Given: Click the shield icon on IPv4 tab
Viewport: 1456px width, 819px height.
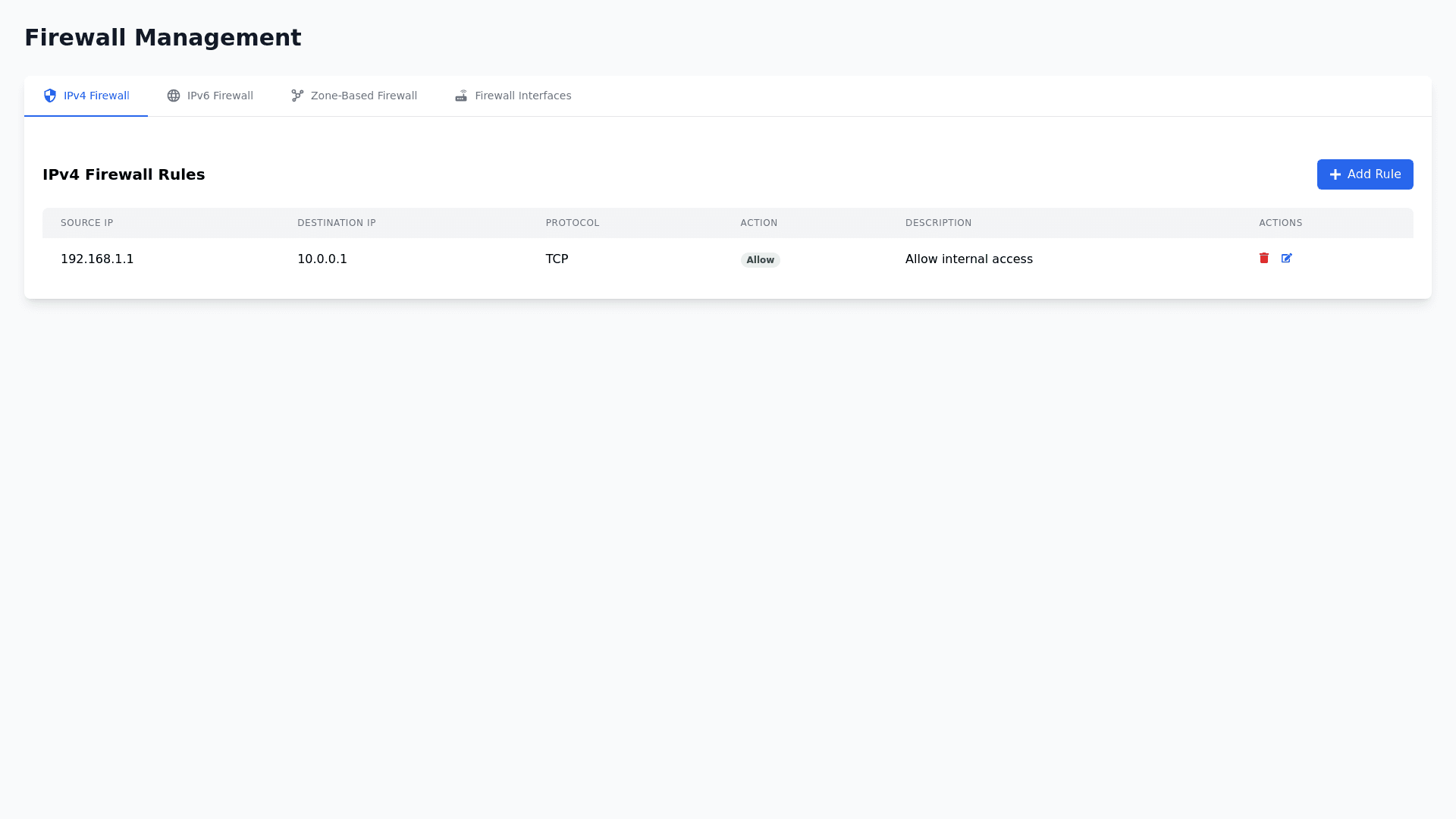Looking at the screenshot, I should (50, 96).
